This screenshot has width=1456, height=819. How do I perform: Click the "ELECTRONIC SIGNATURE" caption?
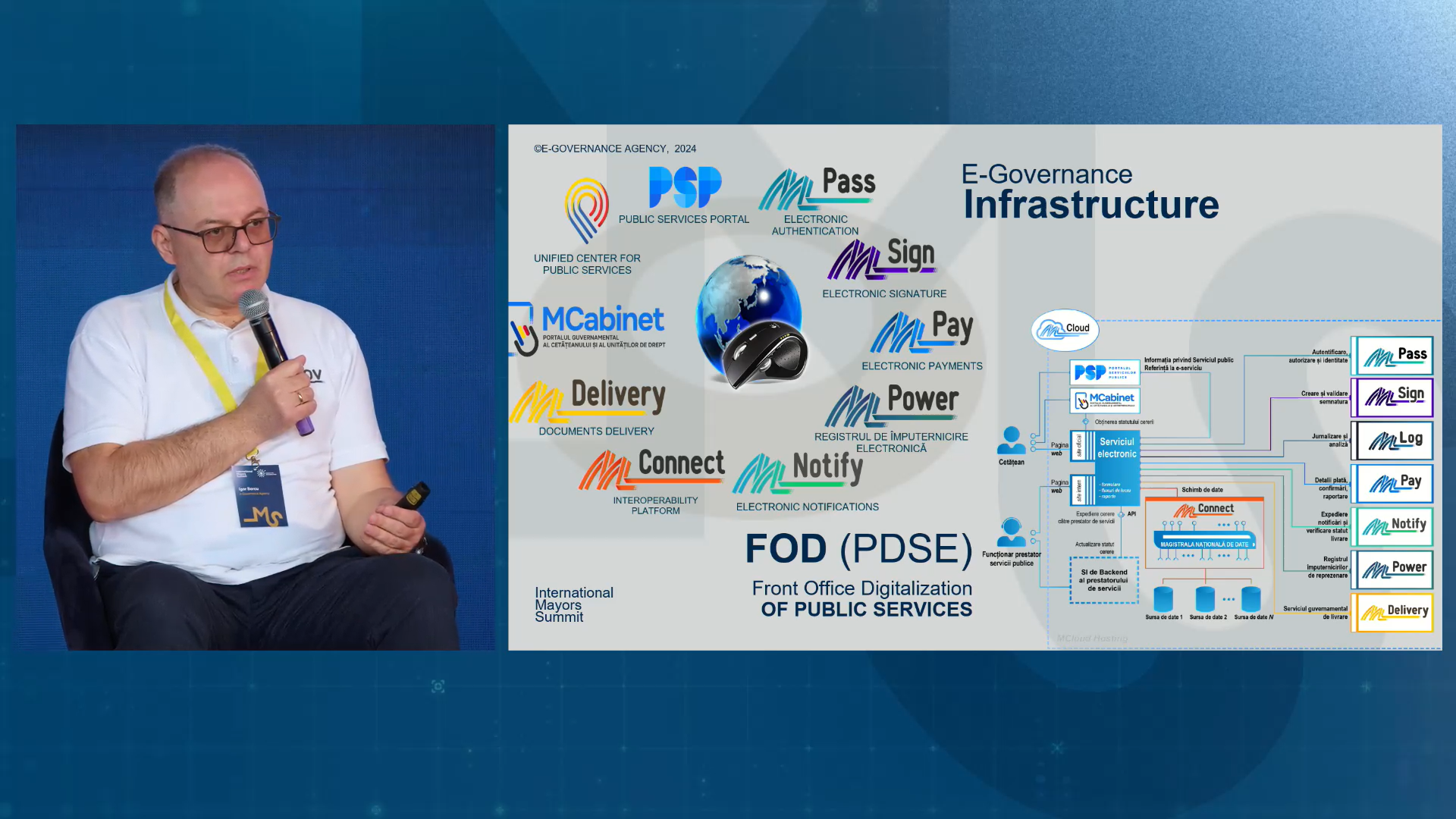(x=884, y=293)
